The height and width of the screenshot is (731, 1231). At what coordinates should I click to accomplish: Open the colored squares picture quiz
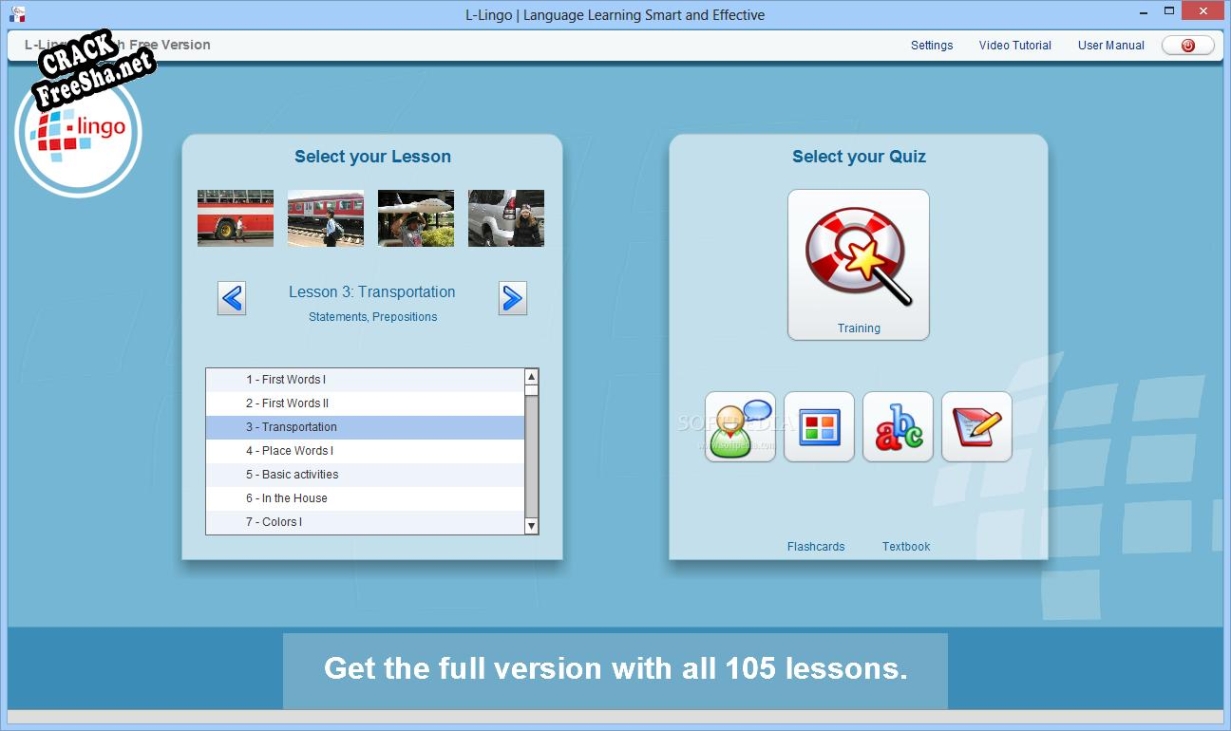coord(819,427)
